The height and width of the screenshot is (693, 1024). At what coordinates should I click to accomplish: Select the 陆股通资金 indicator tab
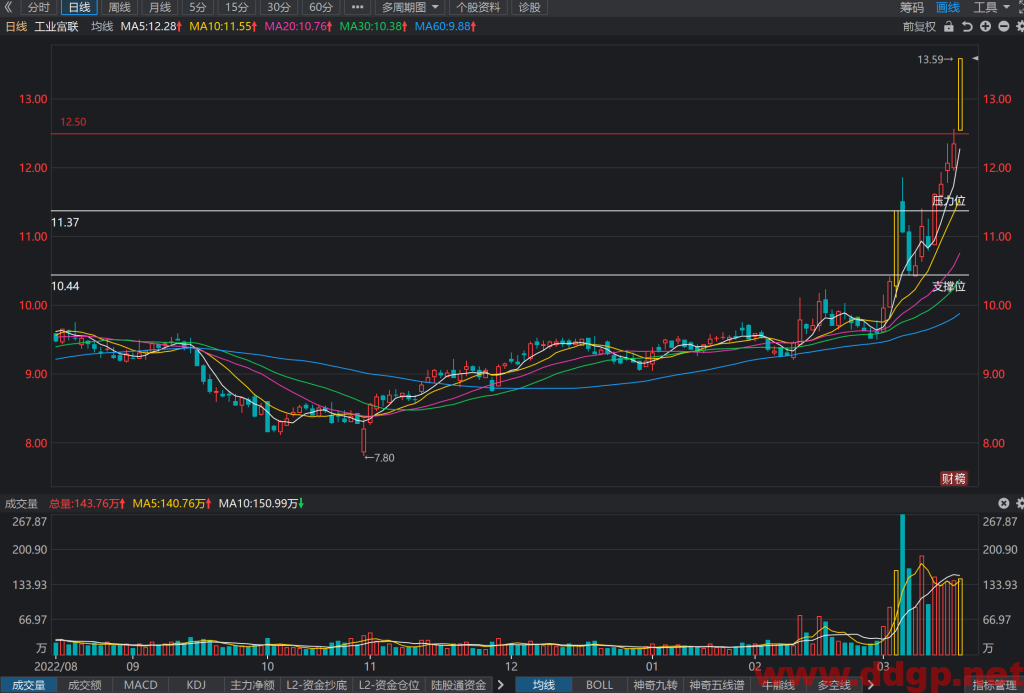click(x=458, y=685)
